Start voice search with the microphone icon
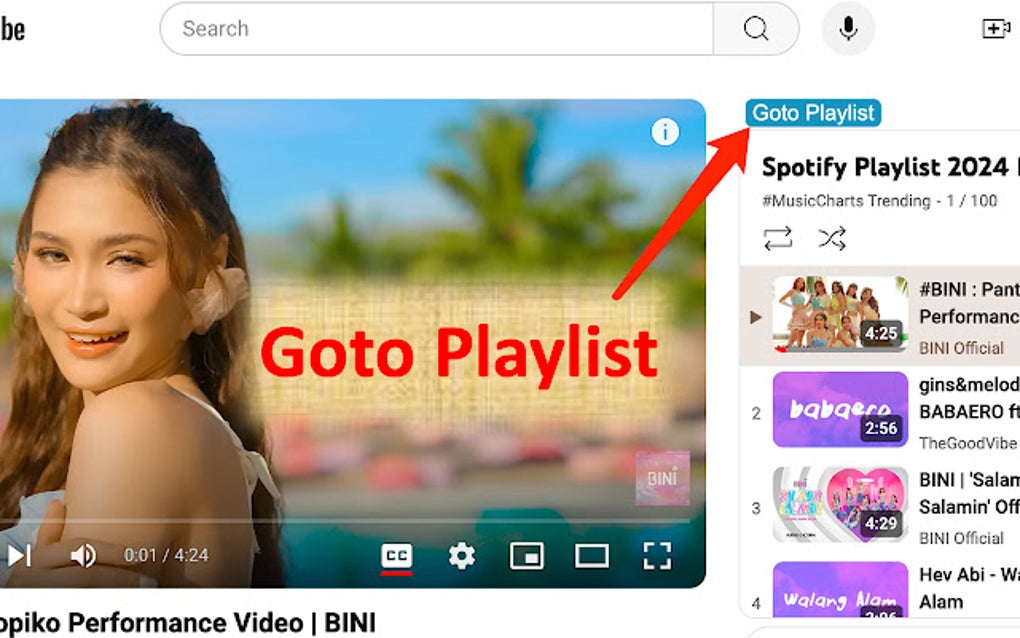The width and height of the screenshot is (1020, 638). click(x=847, y=28)
